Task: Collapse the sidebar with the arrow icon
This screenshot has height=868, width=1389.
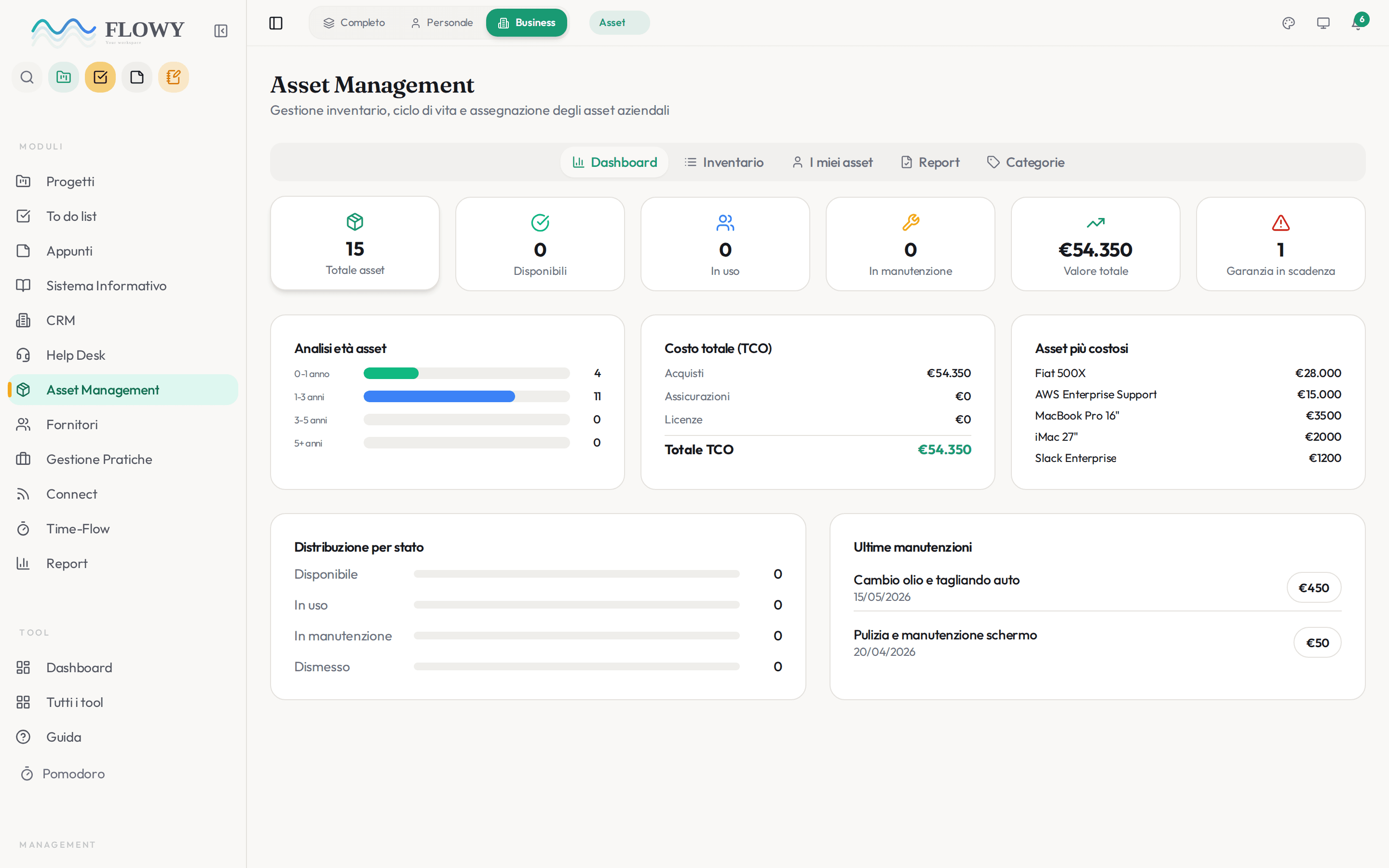Action: tap(220, 31)
